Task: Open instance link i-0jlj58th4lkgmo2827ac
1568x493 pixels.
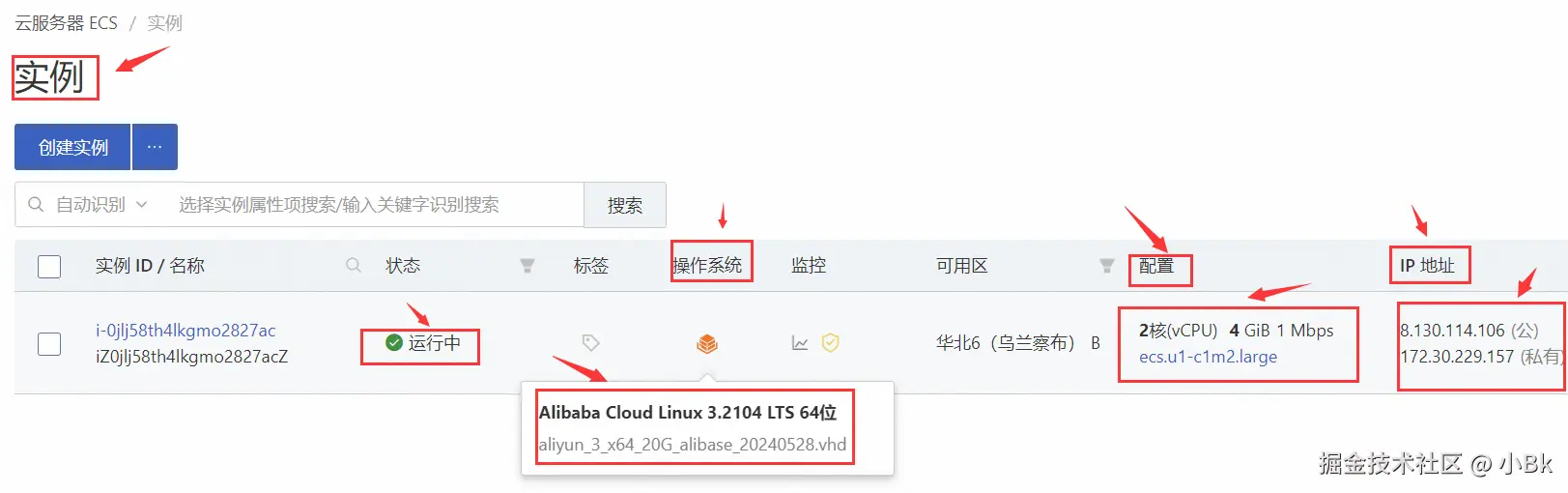Action: pyautogui.click(x=185, y=331)
